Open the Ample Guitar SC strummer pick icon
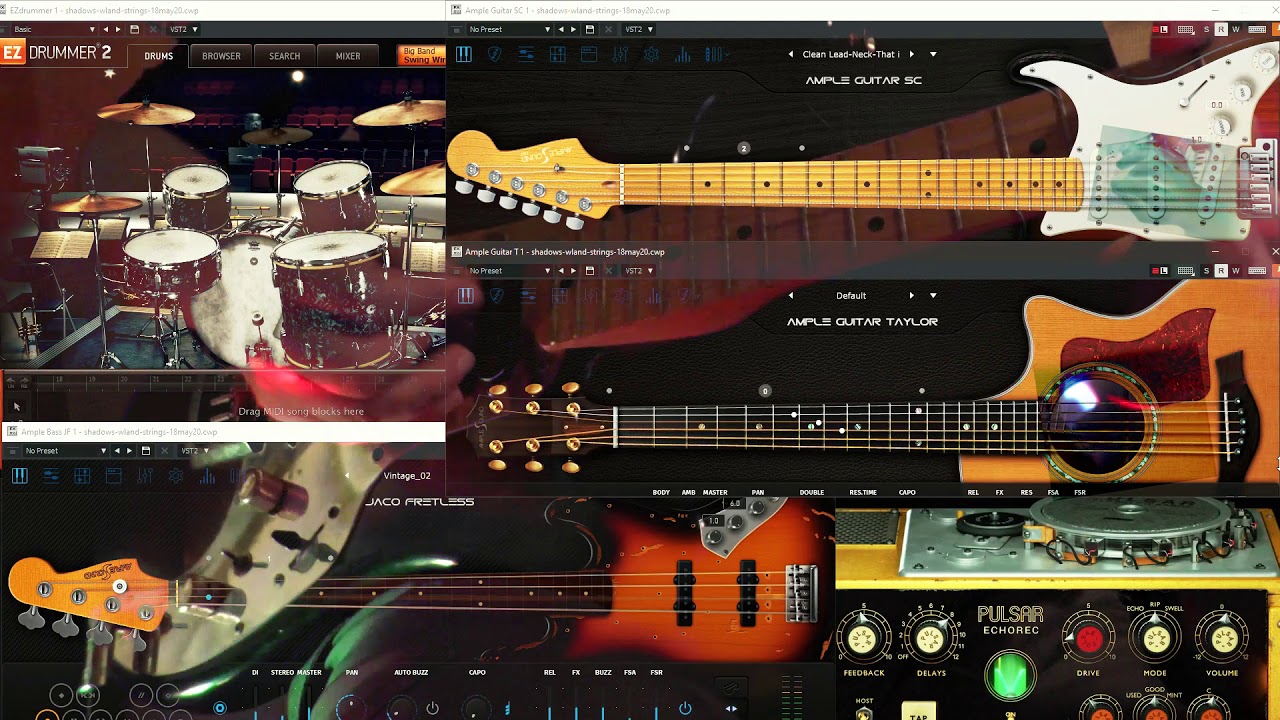This screenshot has height=720, width=1280. tap(495, 55)
